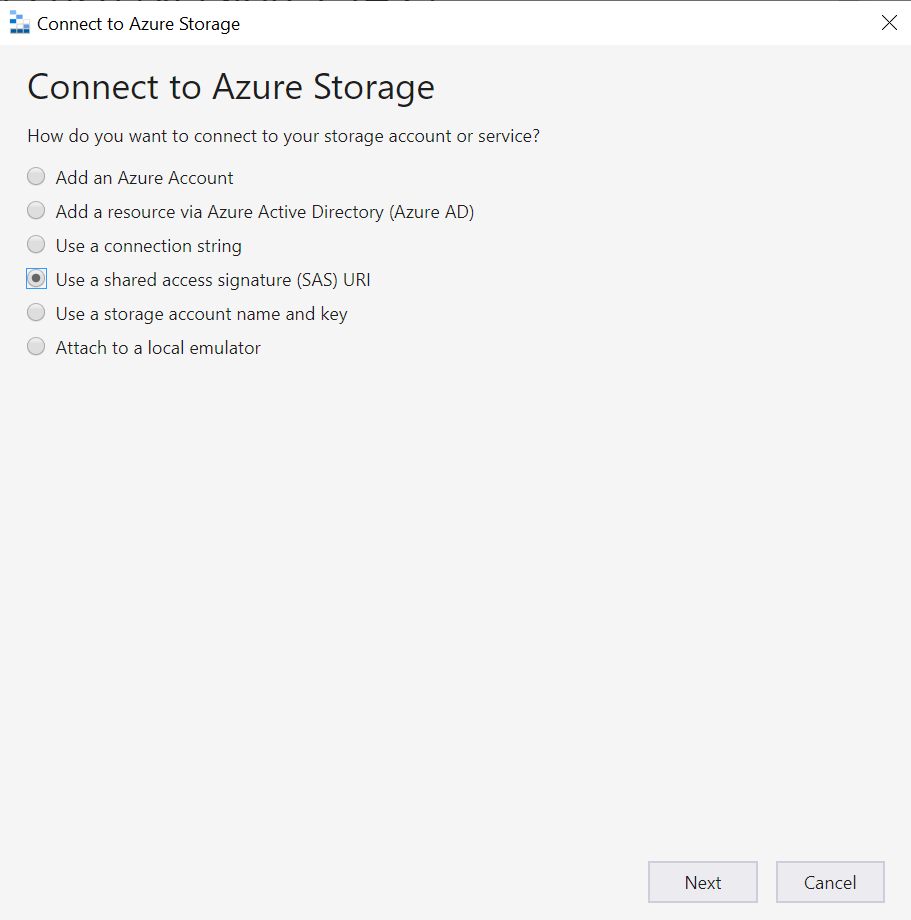This screenshot has height=920, width=911.
Task: Close the Connect to Azure Storage dialog
Action: coord(889,22)
